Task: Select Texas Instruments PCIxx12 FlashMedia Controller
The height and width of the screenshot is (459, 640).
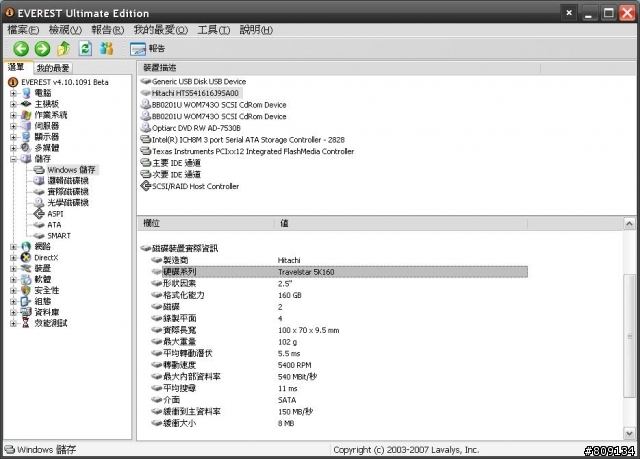Action: [253, 151]
